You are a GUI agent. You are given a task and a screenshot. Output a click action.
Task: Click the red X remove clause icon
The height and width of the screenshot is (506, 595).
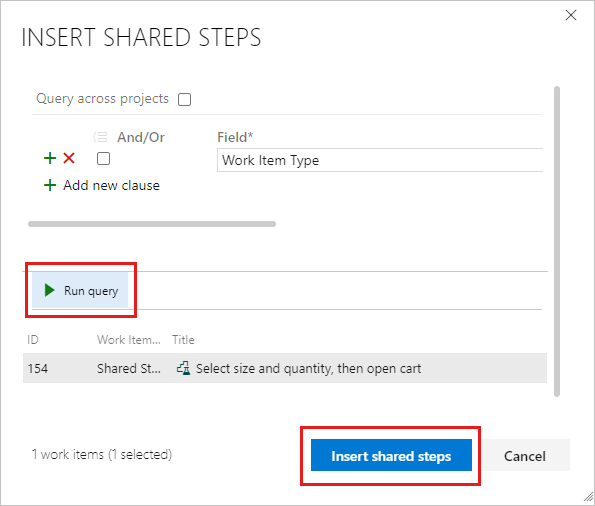click(69, 158)
